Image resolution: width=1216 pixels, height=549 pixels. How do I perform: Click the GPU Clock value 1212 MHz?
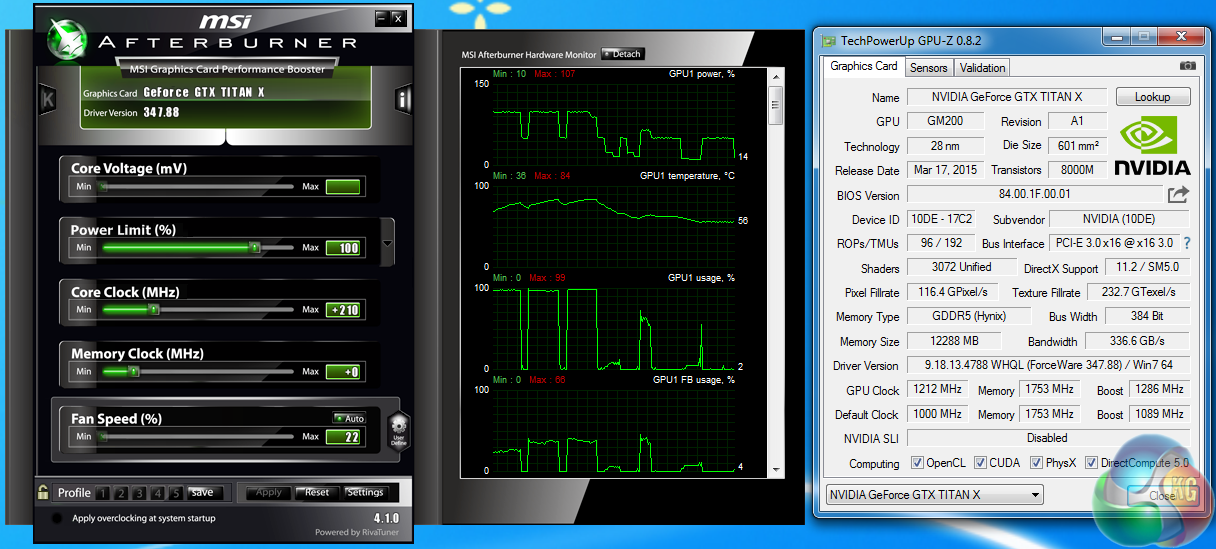[936, 389]
